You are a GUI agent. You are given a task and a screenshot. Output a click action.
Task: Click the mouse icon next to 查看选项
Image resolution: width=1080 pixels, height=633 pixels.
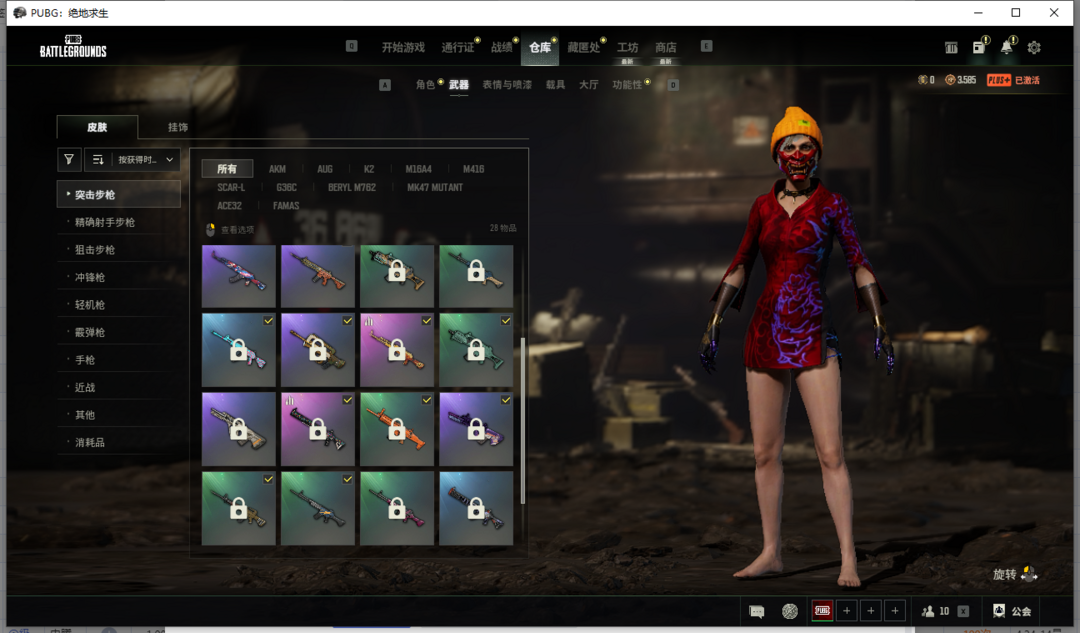click(211, 229)
